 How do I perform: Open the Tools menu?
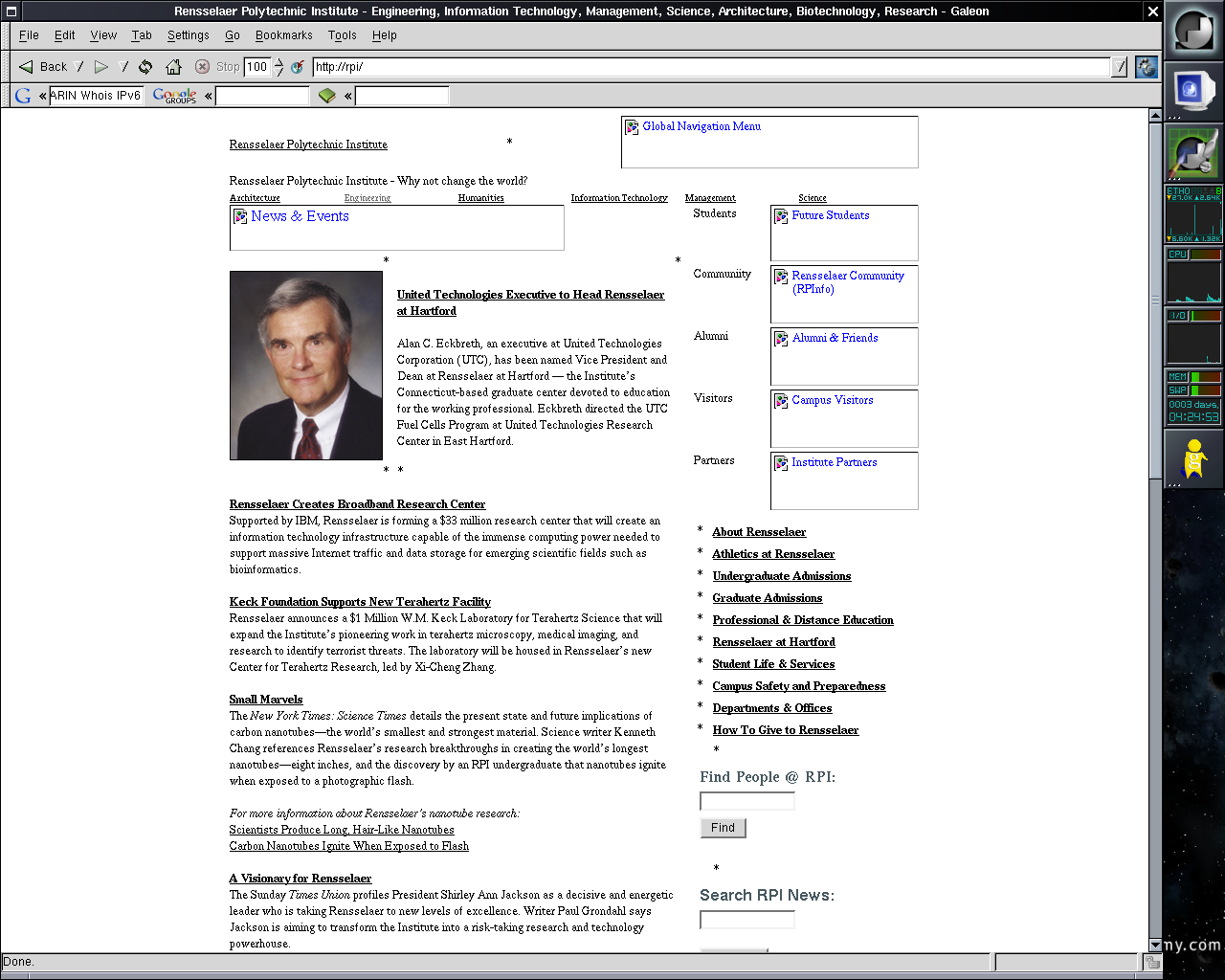[x=342, y=35]
